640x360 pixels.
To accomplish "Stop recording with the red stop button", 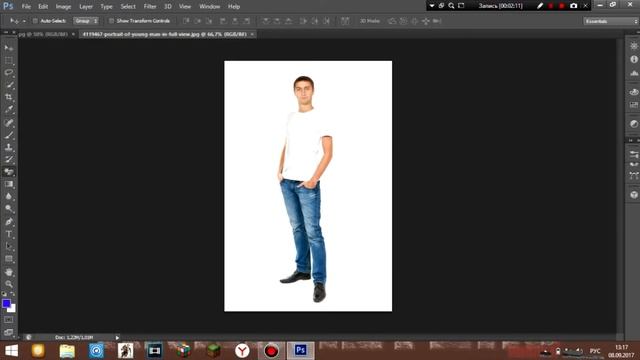I will click(562, 6).
